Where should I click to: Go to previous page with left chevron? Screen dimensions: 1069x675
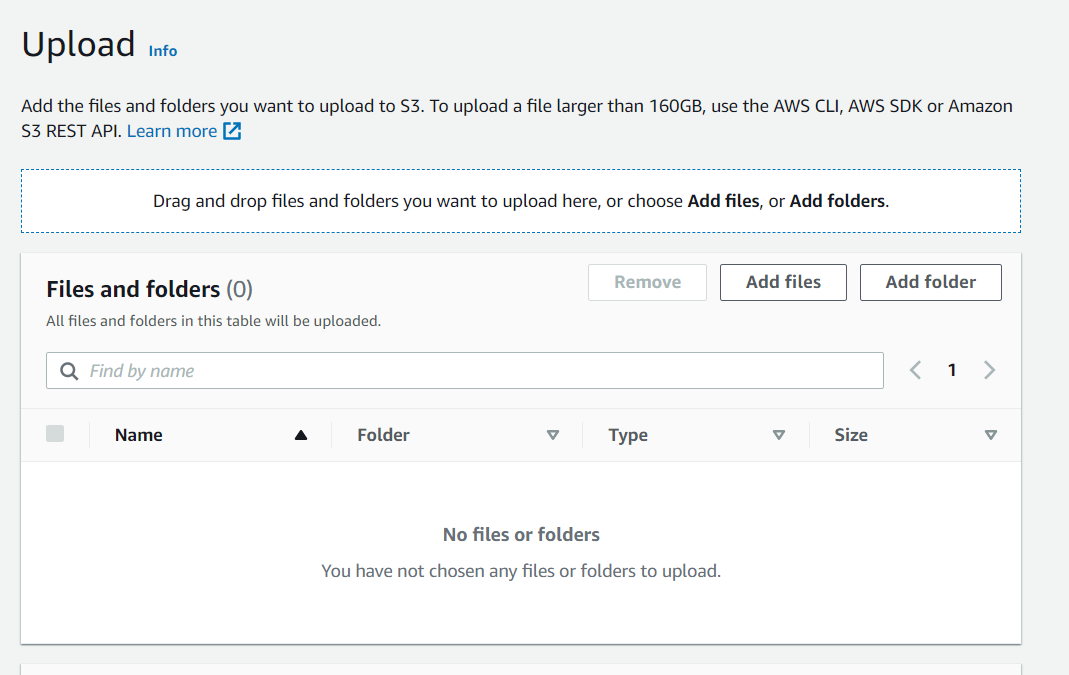(916, 370)
